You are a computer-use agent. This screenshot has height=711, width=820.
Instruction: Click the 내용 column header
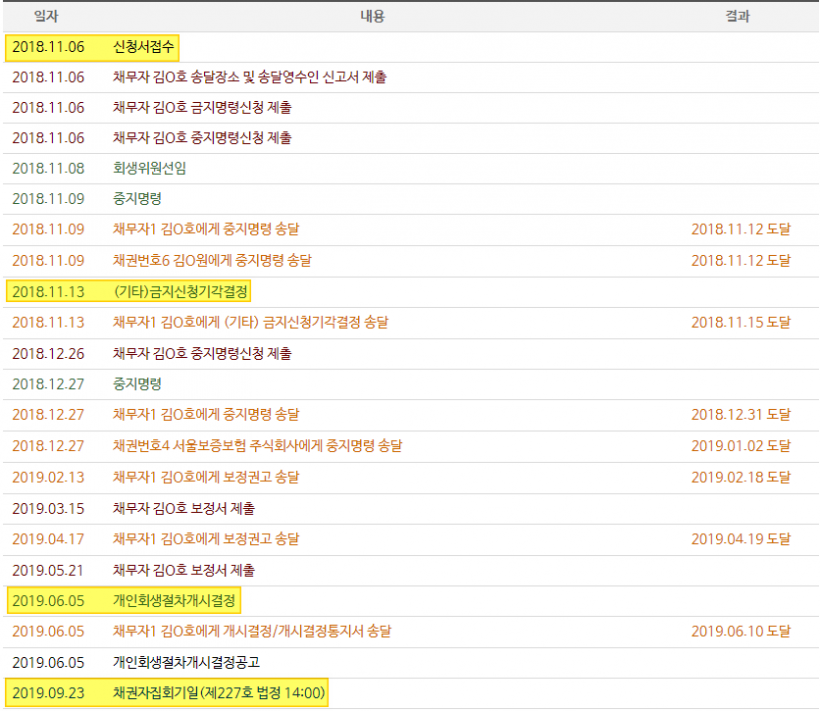[372, 16]
